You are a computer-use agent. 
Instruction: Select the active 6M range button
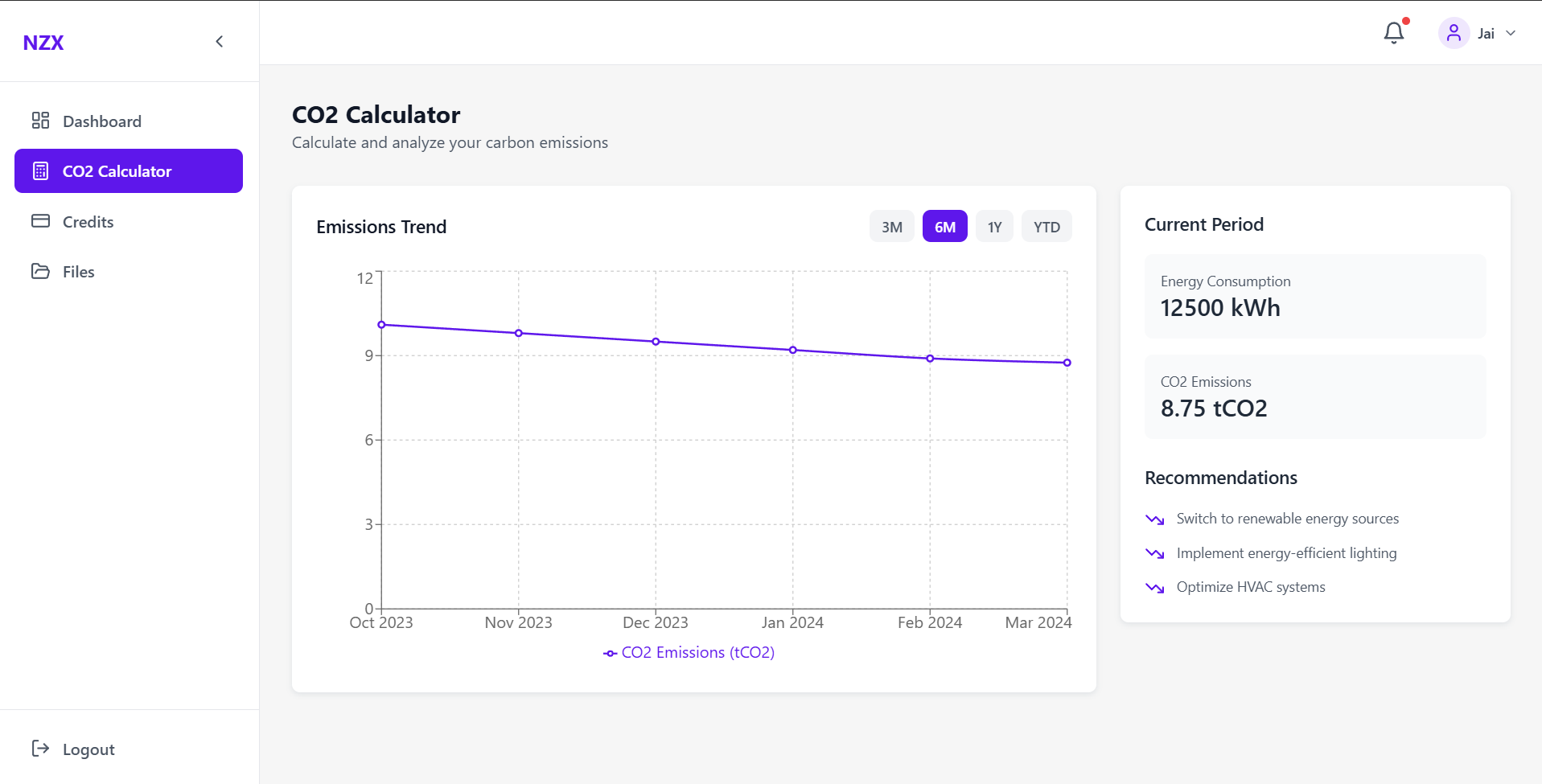(944, 227)
